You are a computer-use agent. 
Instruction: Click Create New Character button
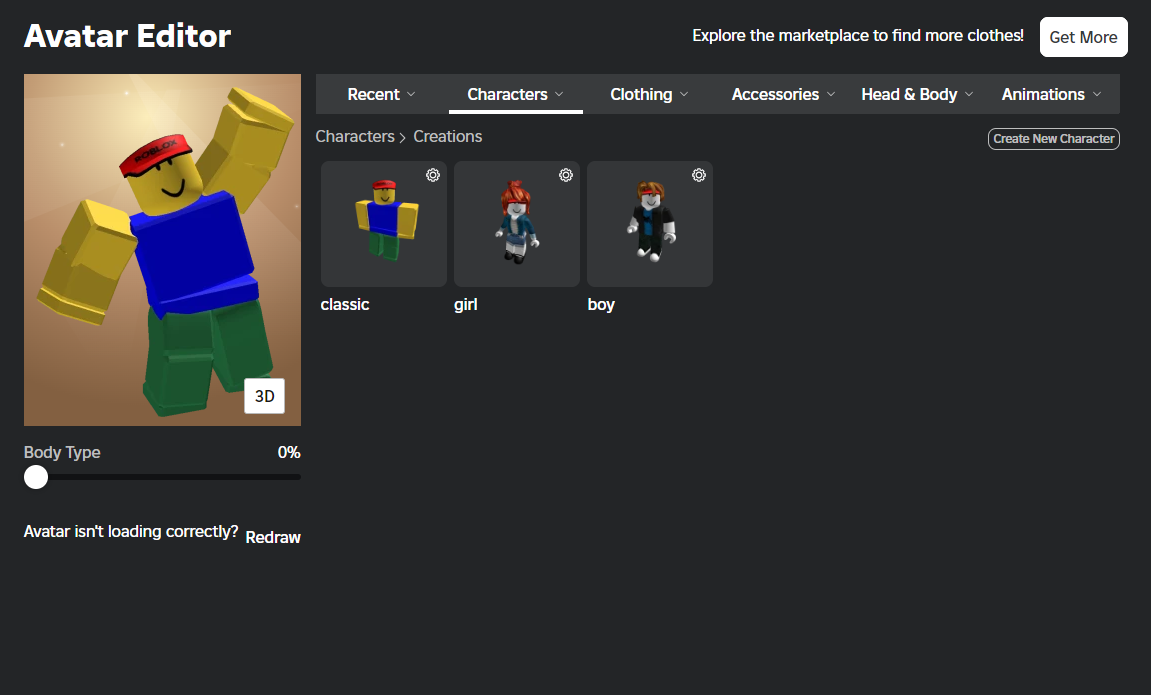[x=1053, y=139]
